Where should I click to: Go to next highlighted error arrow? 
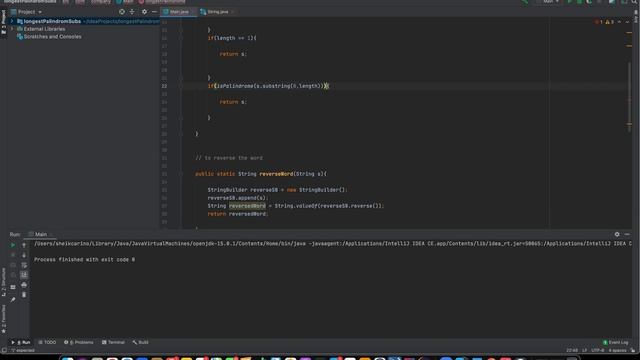[627, 22]
